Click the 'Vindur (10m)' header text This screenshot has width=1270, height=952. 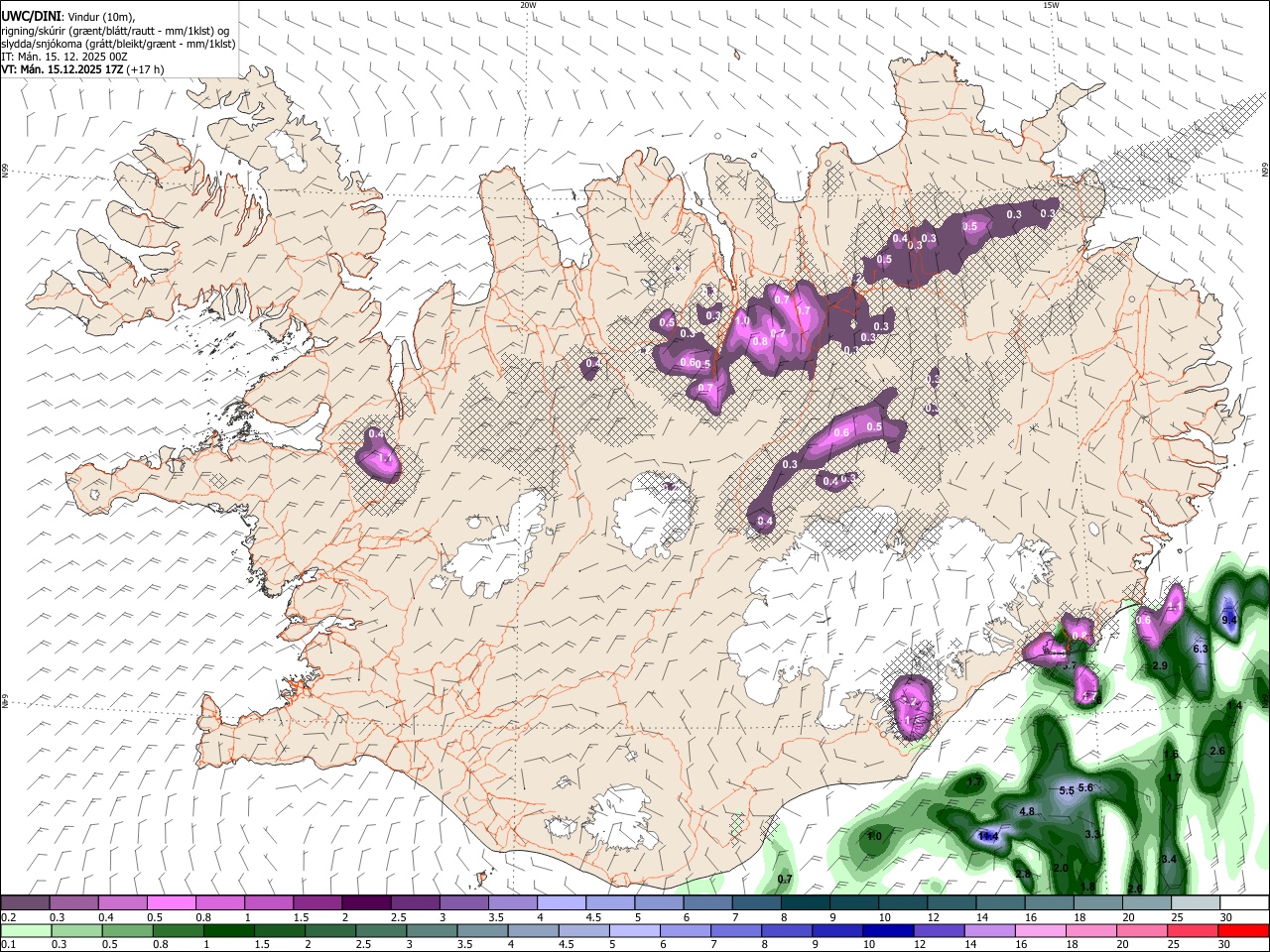pyautogui.click(x=99, y=17)
